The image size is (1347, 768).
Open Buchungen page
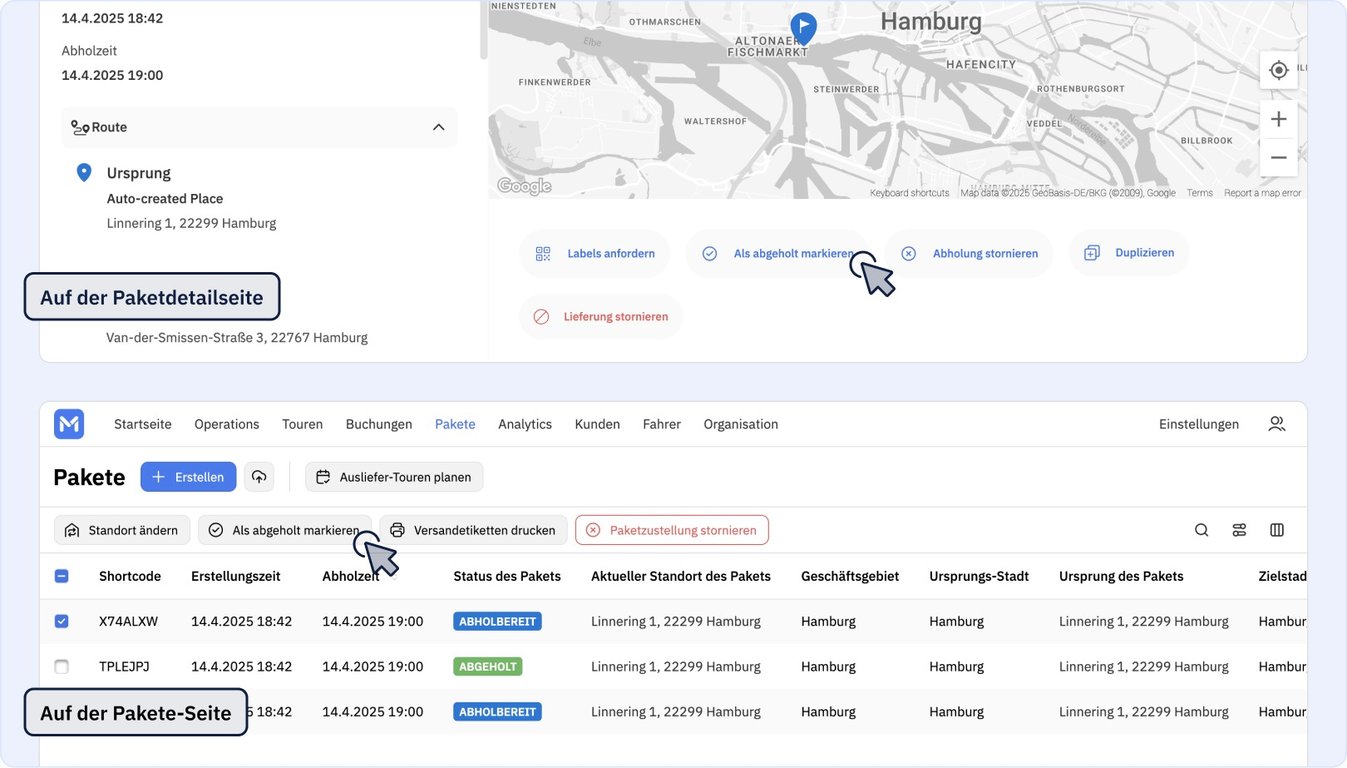click(379, 424)
